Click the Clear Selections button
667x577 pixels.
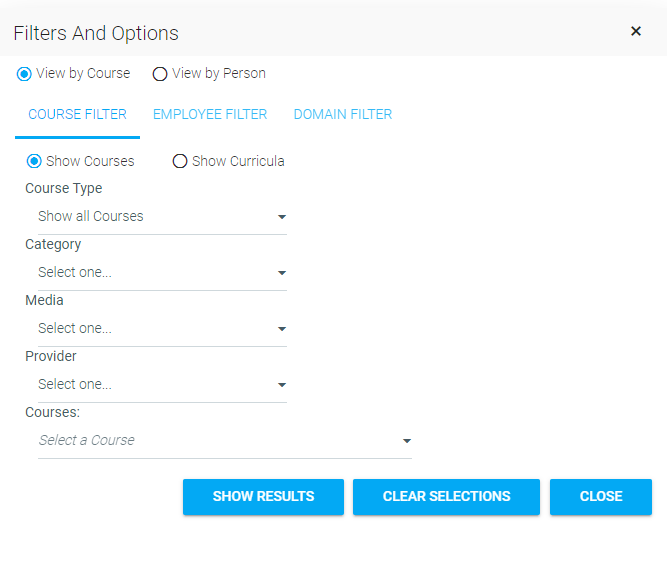click(446, 497)
